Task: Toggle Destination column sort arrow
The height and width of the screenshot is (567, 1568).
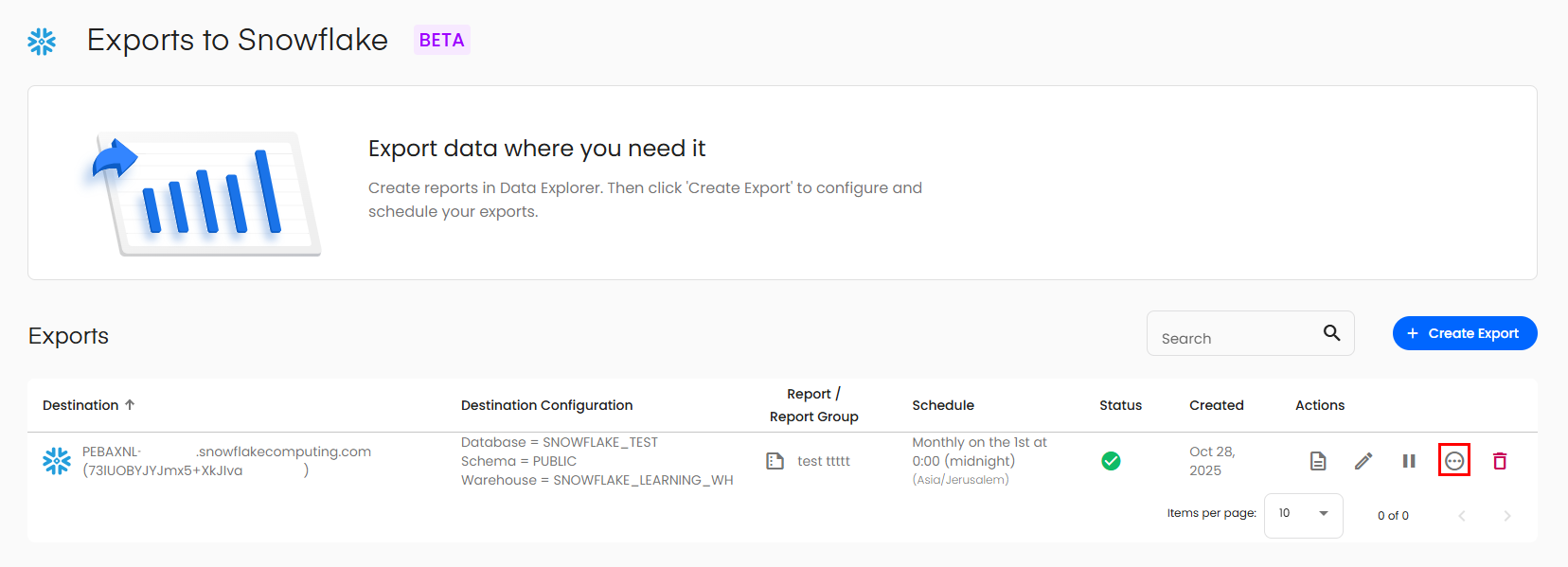Action: click(131, 405)
